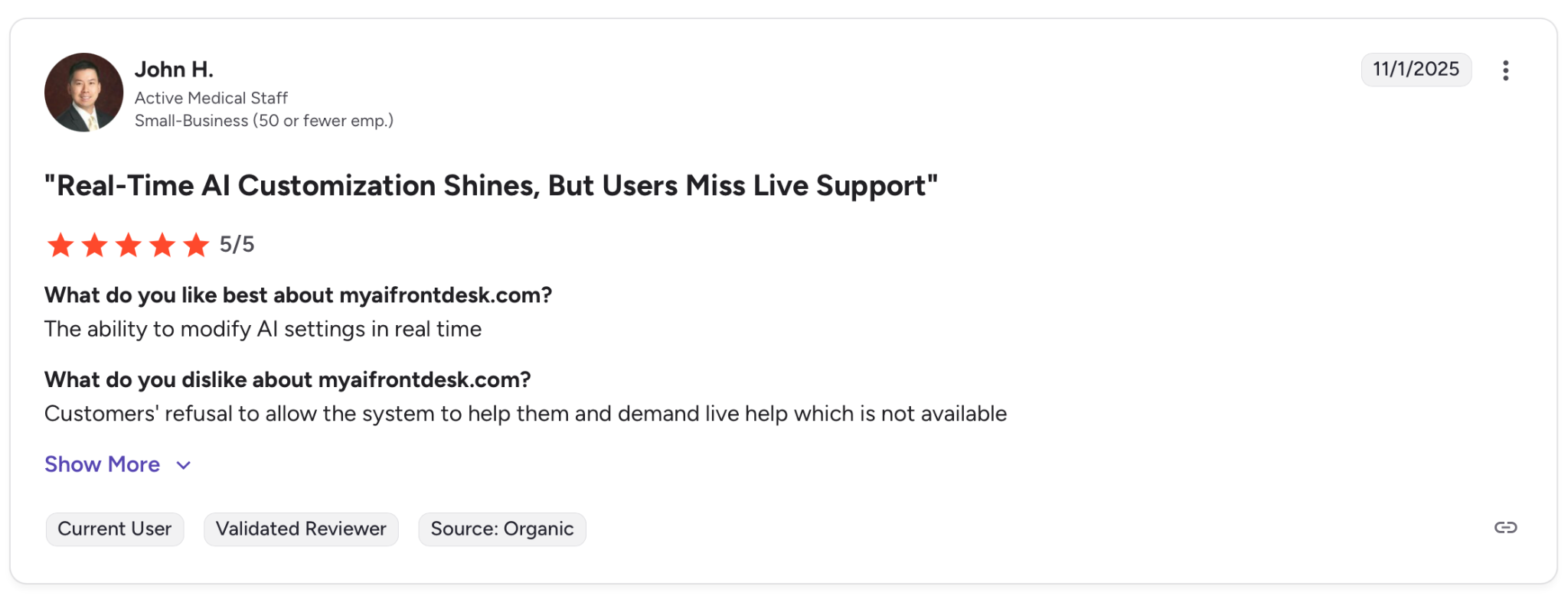
Task: Click the "What do you like best" heading
Action: pyautogui.click(x=298, y=295)
